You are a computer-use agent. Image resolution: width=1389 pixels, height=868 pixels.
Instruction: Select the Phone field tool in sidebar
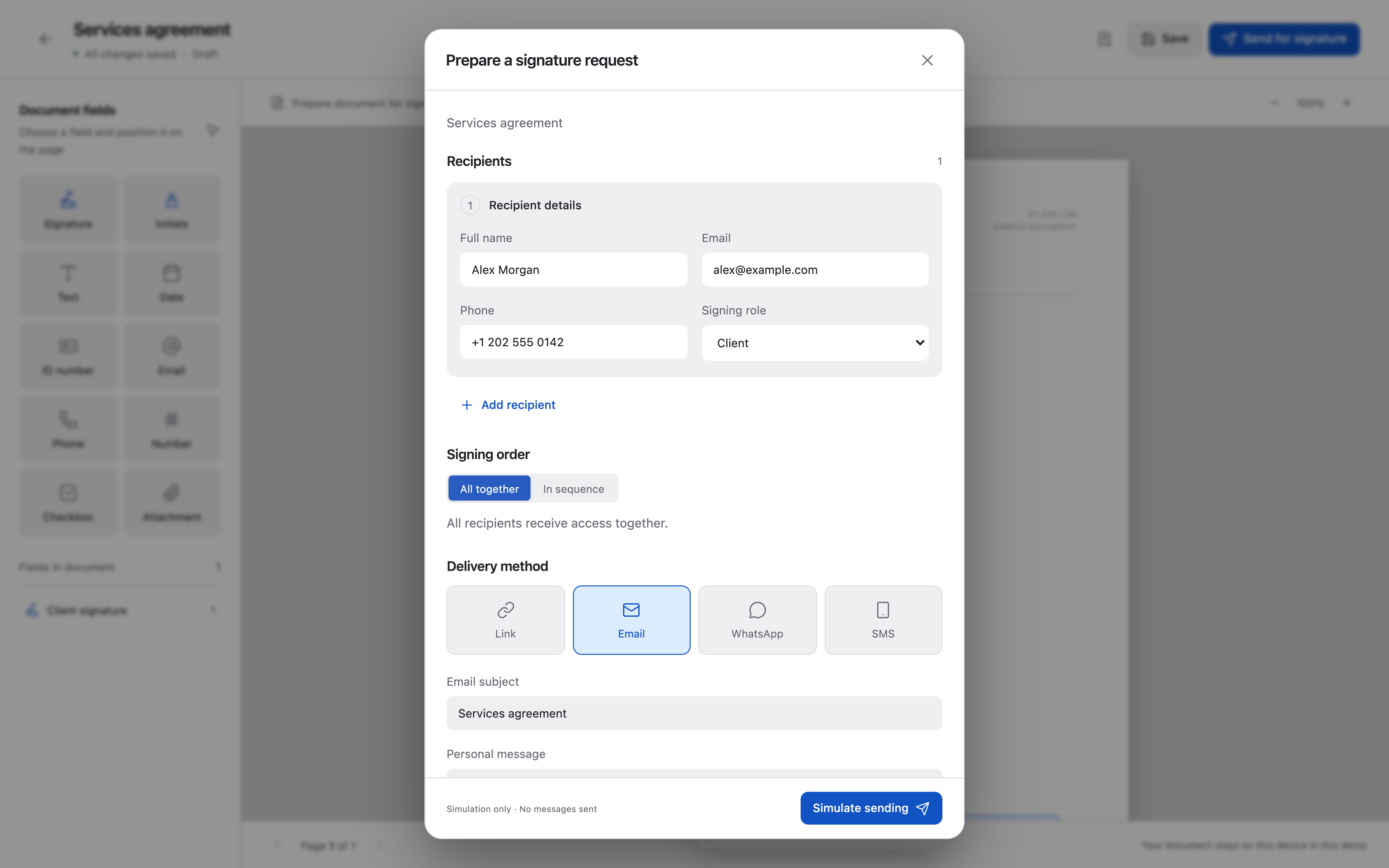click(68, 429)
